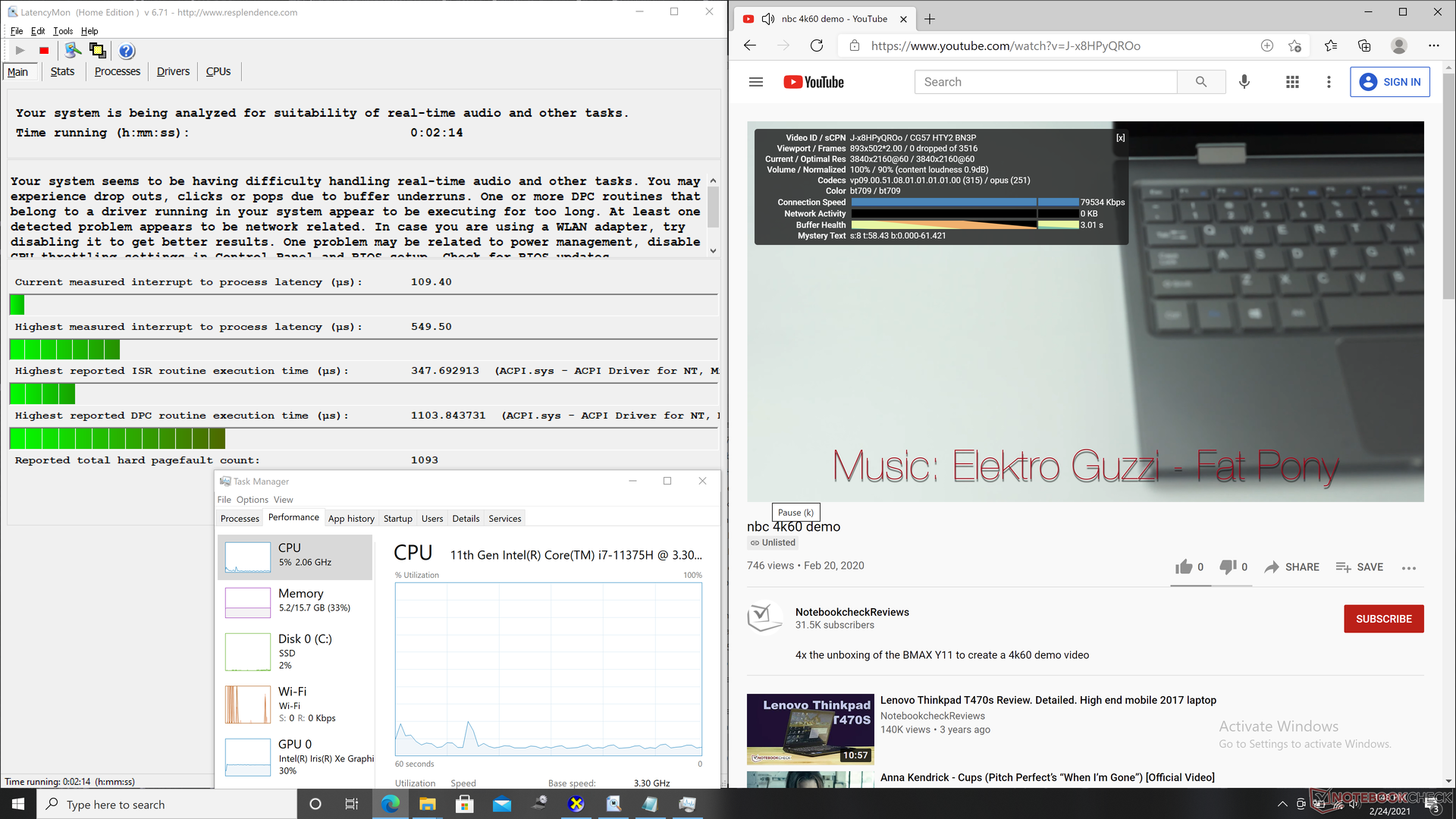Open LatencyMon Help menu

(x=89, y=31)
